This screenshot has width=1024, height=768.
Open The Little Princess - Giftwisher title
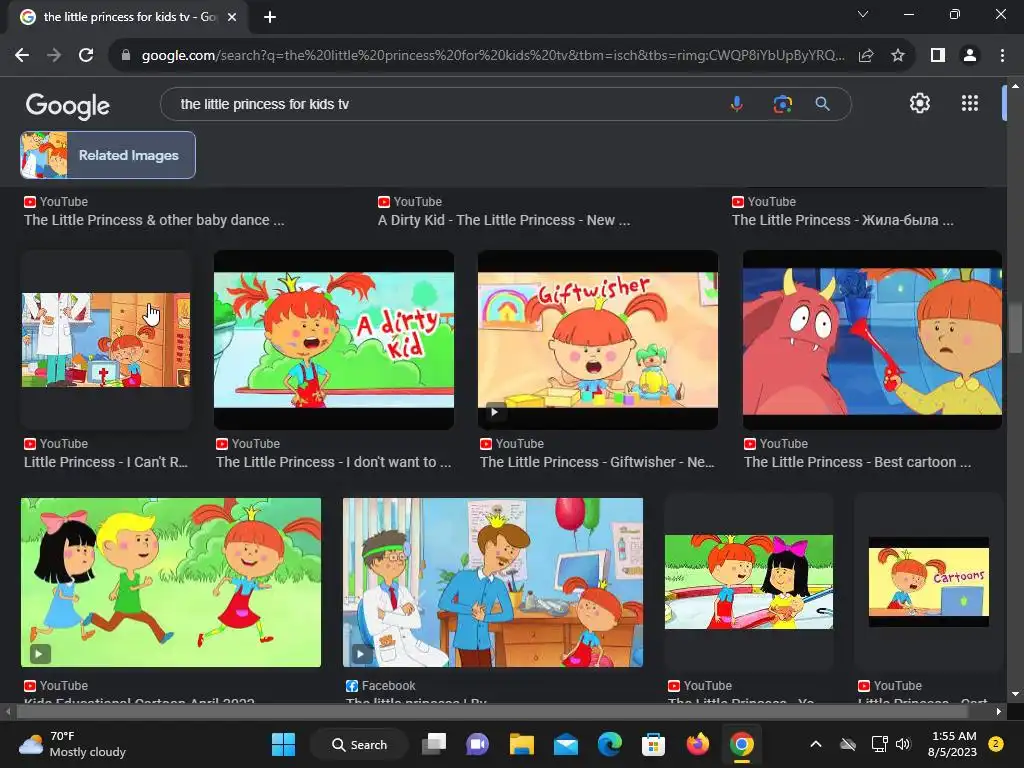[x=597, y=462]
